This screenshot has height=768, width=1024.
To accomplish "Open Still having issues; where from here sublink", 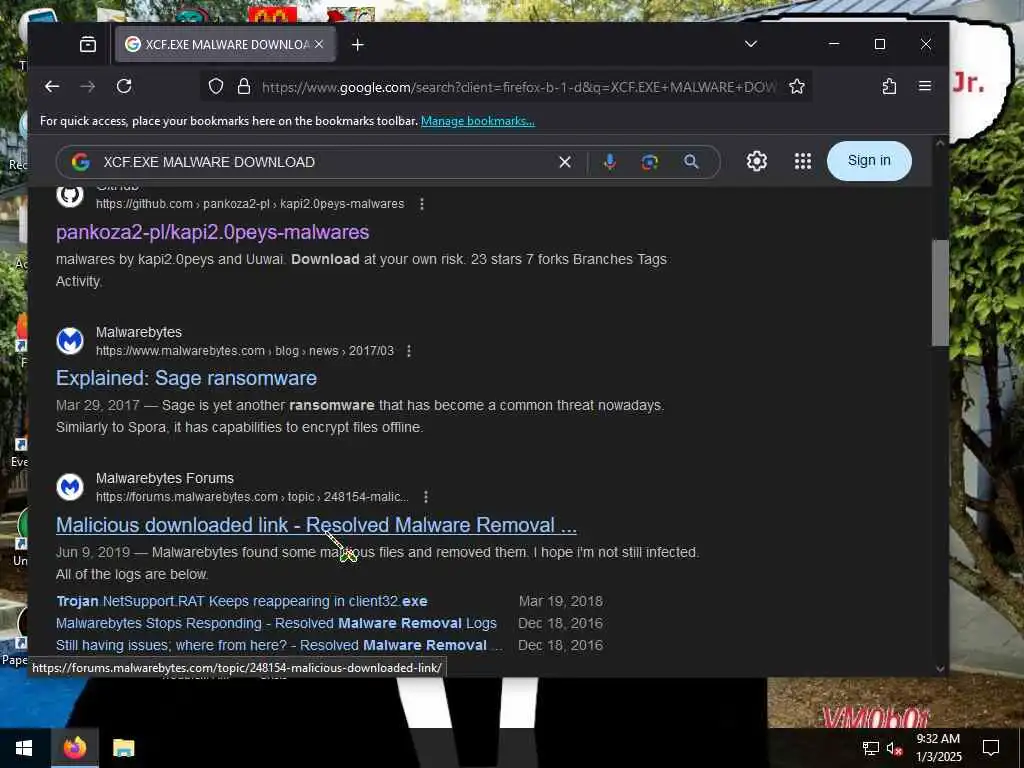I will click(280, 645).
